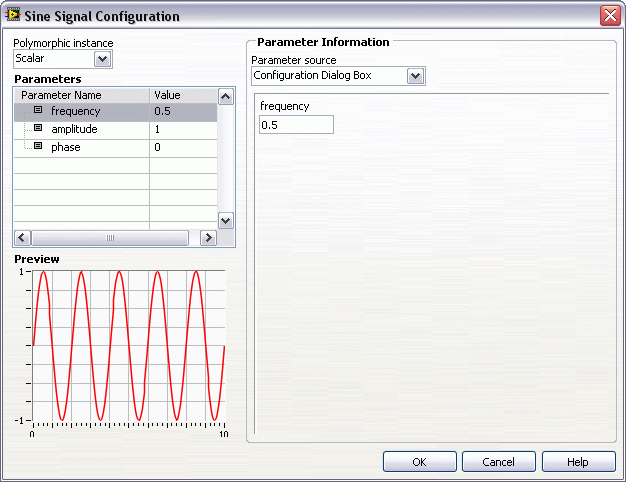Select the amplitude parameter name
The image size is (626, 482).
(x=76, y=129)
